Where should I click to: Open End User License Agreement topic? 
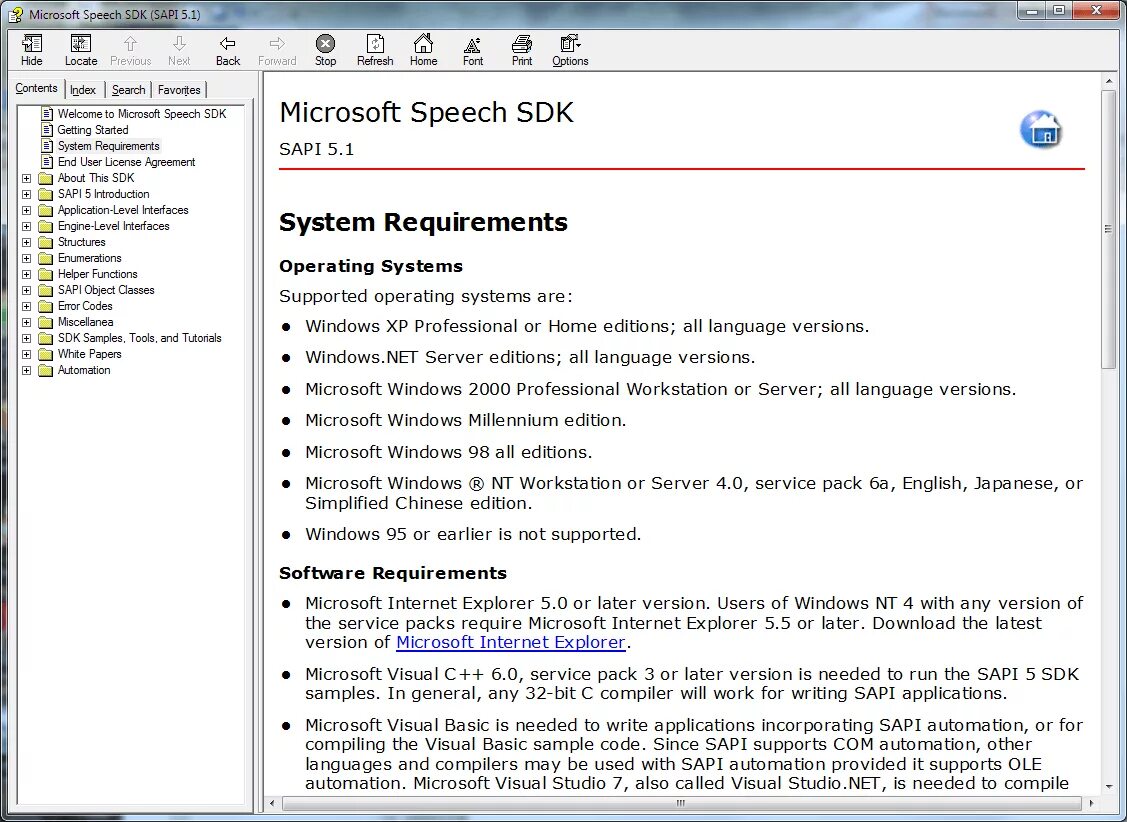pos(126,162)
